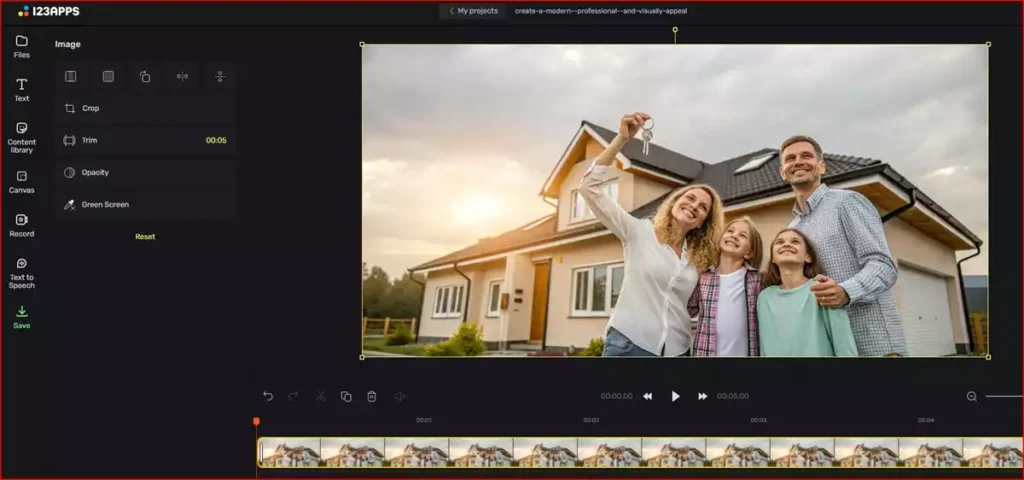This screenshot has height=480, width=1024.
Task: Play the video preview
Action: pos(675,396)
